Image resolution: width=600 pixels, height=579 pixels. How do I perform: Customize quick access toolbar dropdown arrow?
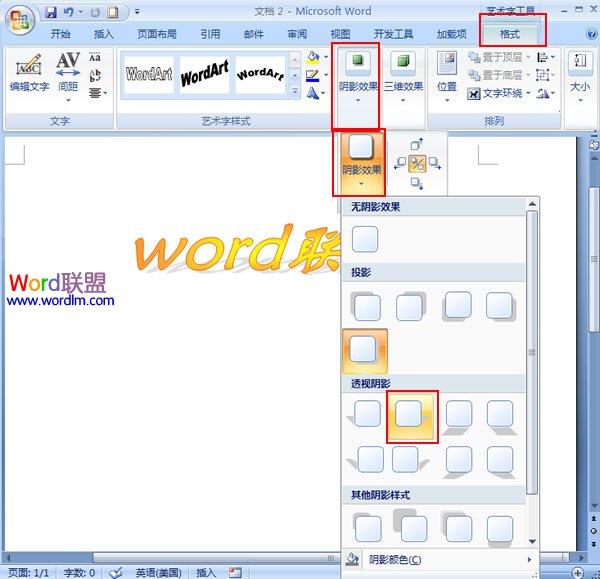click(137, 12)
